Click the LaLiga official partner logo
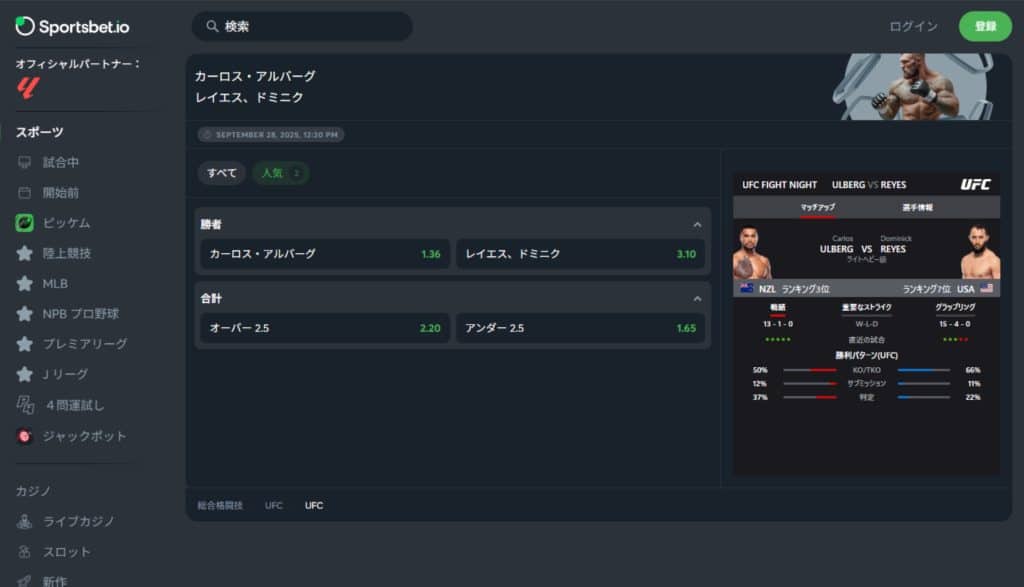The width and height of the screenshot is (1024, 587). [x=28, y=87]
